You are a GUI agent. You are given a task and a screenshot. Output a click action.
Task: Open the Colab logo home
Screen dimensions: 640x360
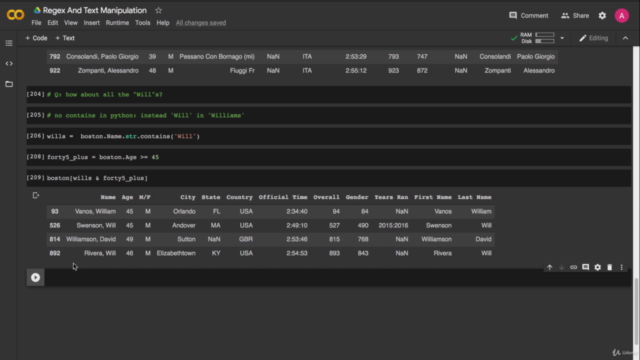15,15
